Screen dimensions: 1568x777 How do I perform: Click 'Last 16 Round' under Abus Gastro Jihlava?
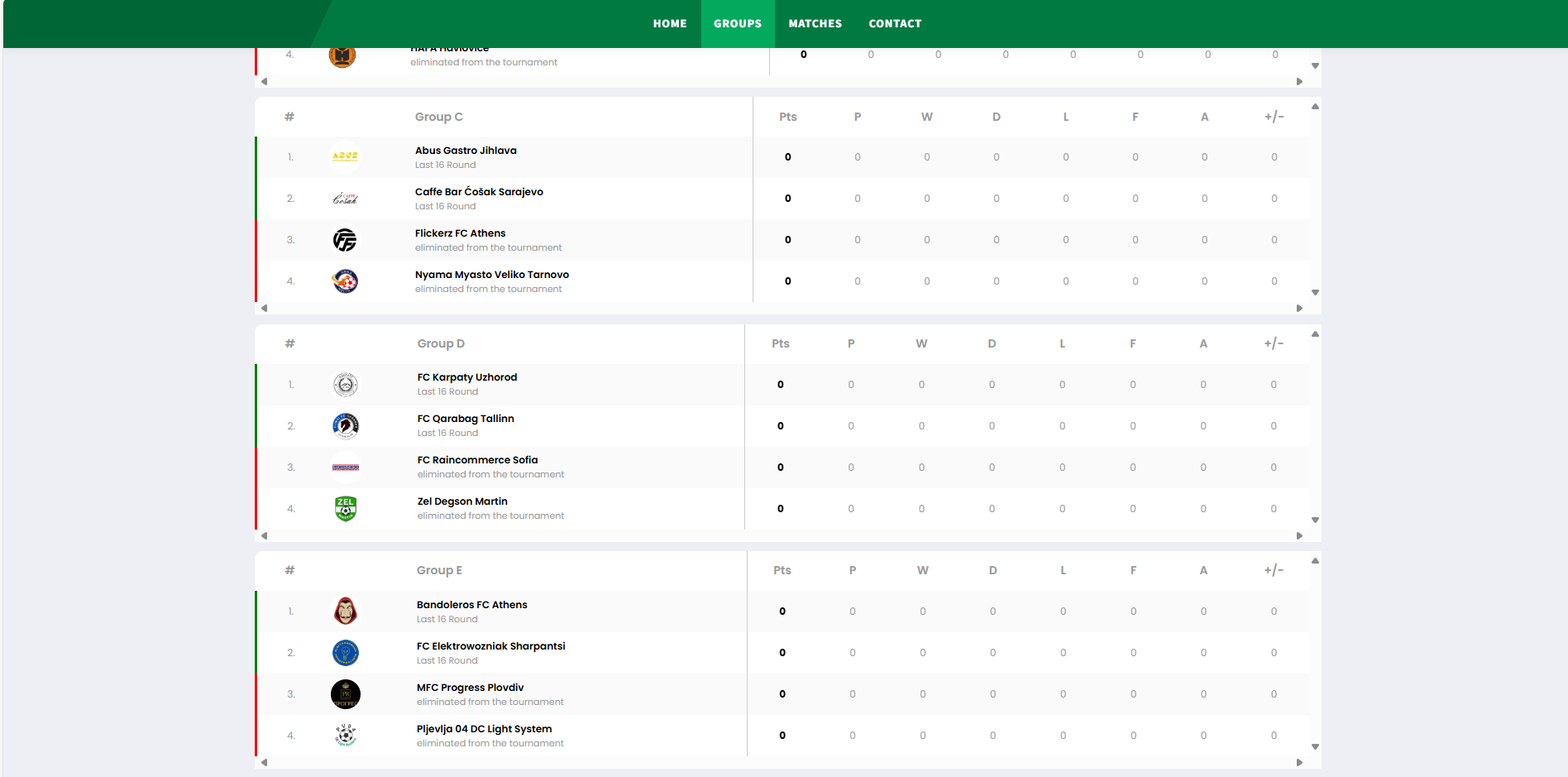445,165
